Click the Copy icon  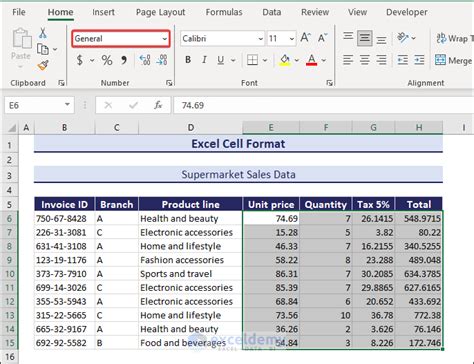pos(43,49)
